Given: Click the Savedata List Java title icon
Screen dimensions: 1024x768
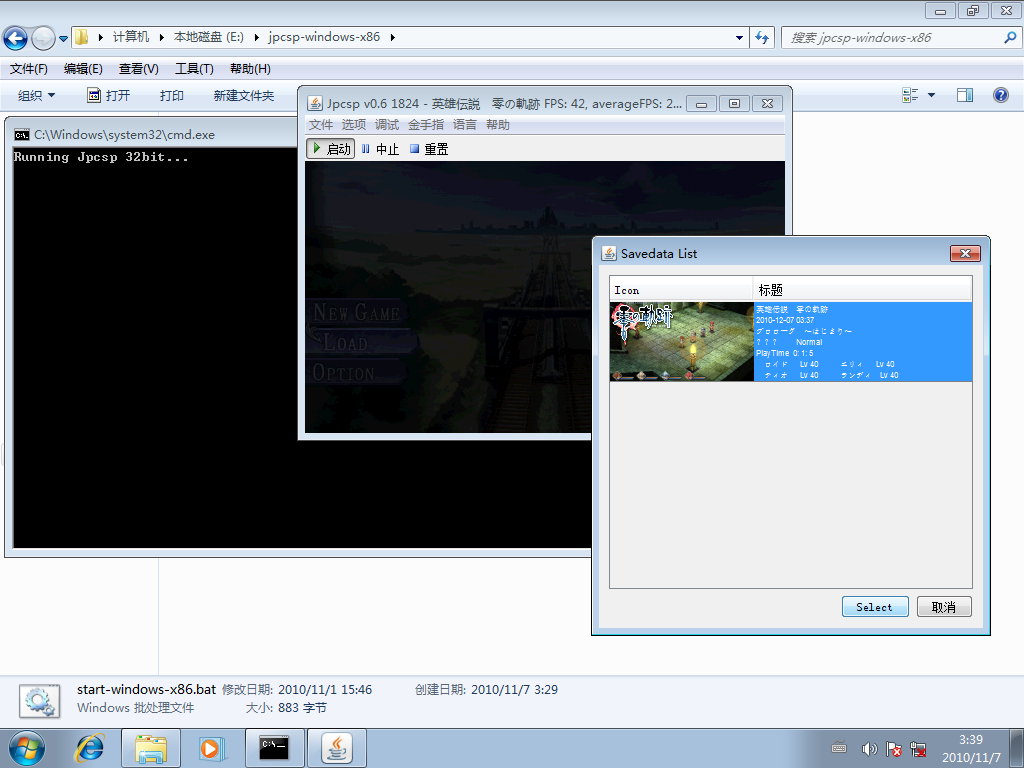Looking at the screenshot, I should (609, 253).
